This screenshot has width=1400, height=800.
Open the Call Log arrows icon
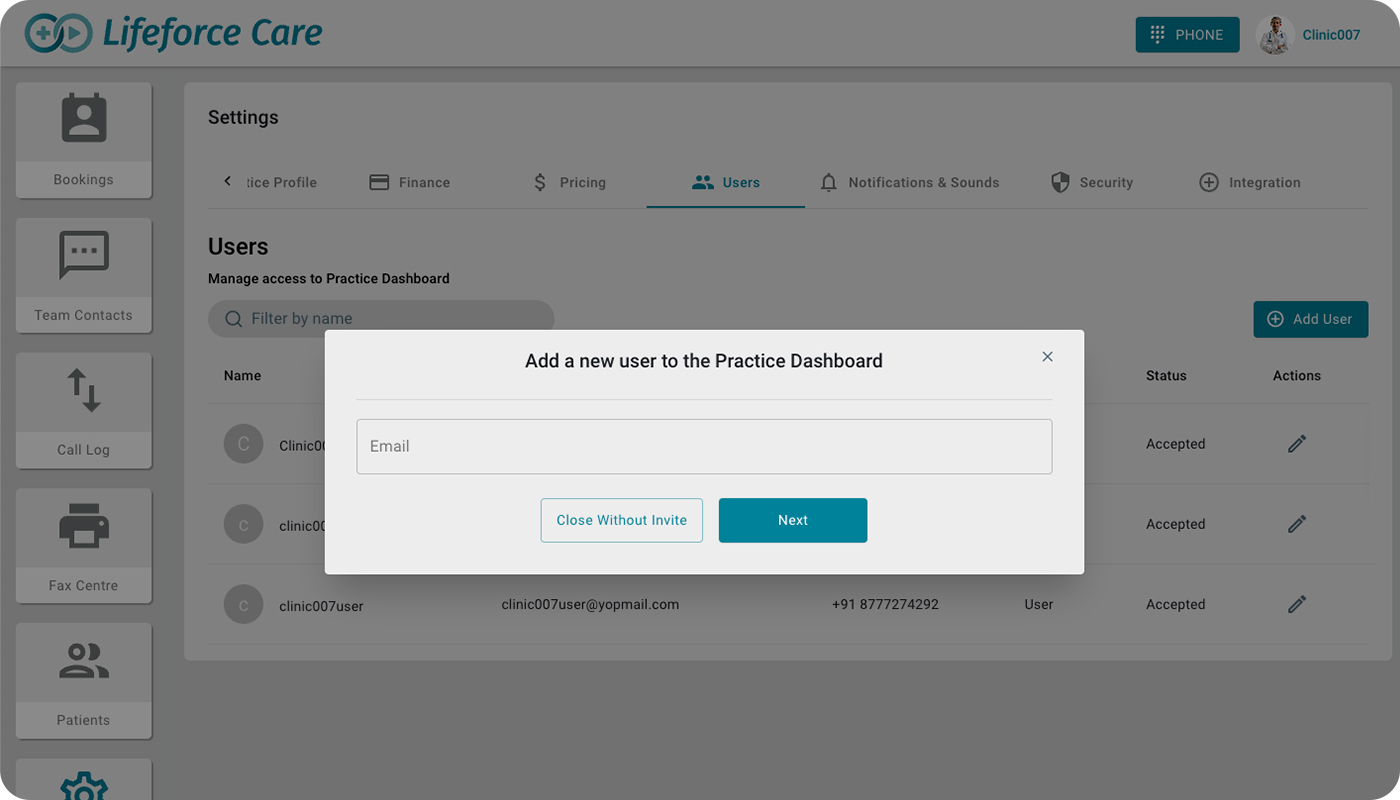pyautogui.click(x=84, y=391)
